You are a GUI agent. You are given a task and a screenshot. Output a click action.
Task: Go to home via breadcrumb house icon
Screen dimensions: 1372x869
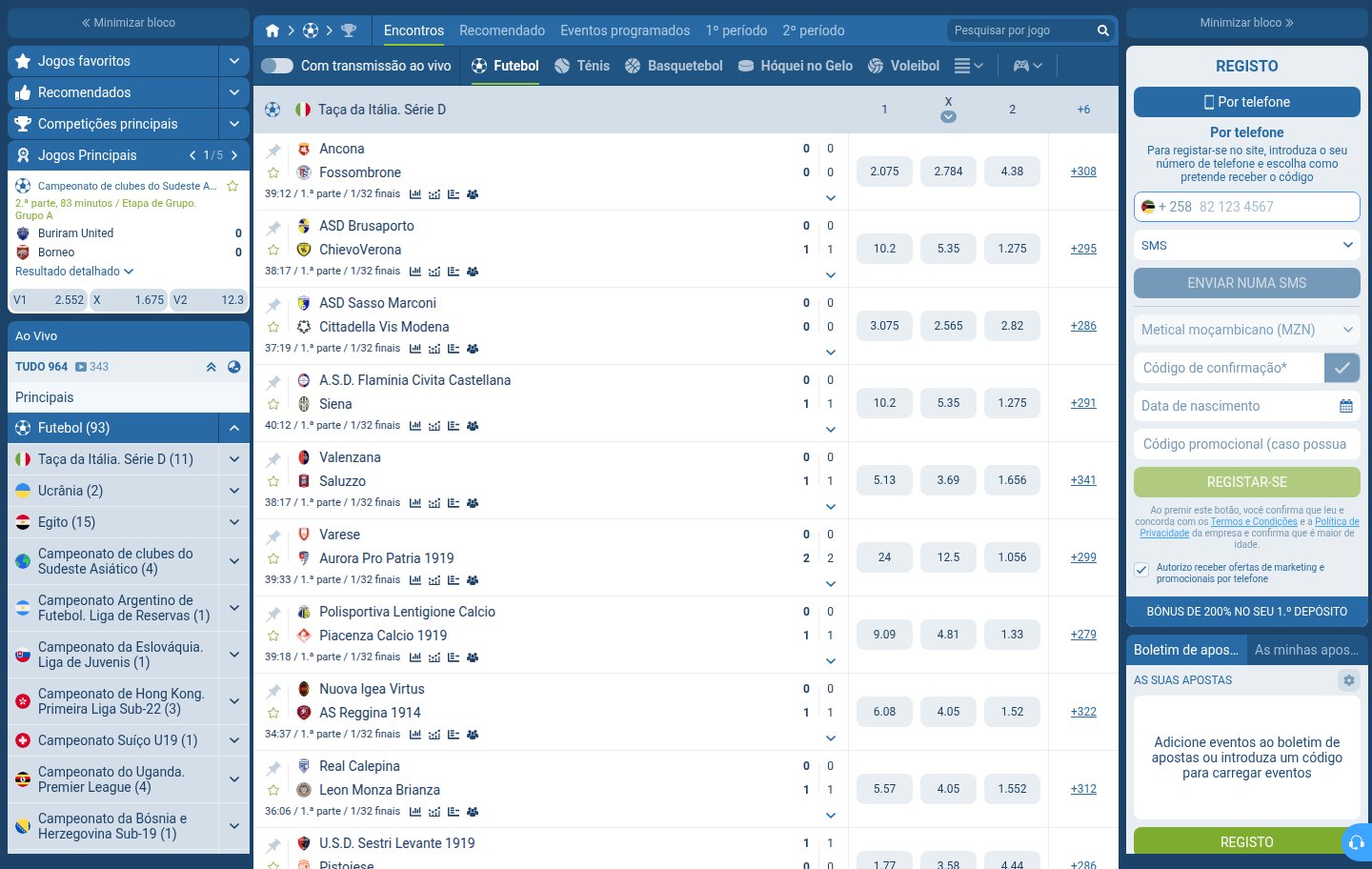272,30
